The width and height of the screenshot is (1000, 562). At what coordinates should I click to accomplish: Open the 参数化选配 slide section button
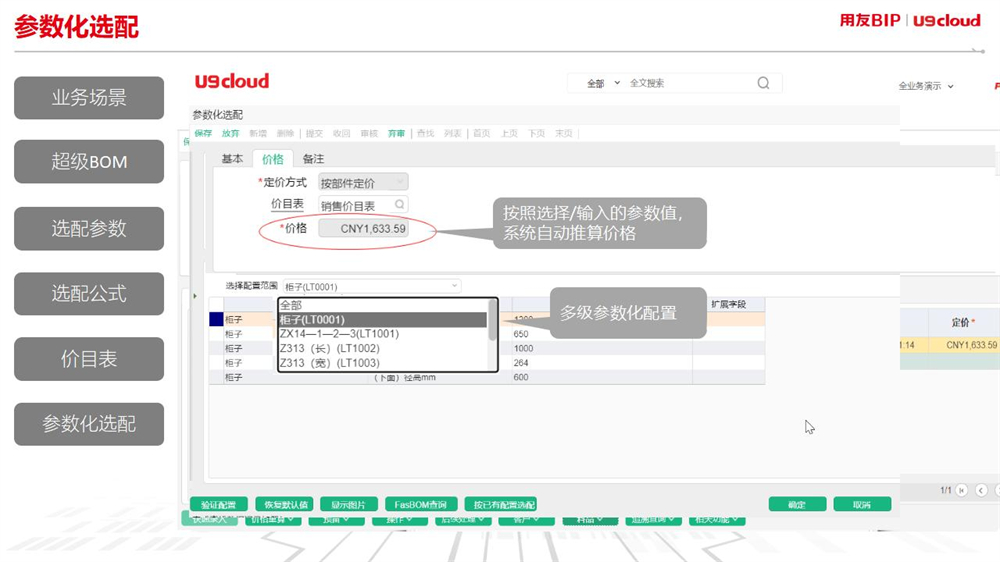[89, 424]
